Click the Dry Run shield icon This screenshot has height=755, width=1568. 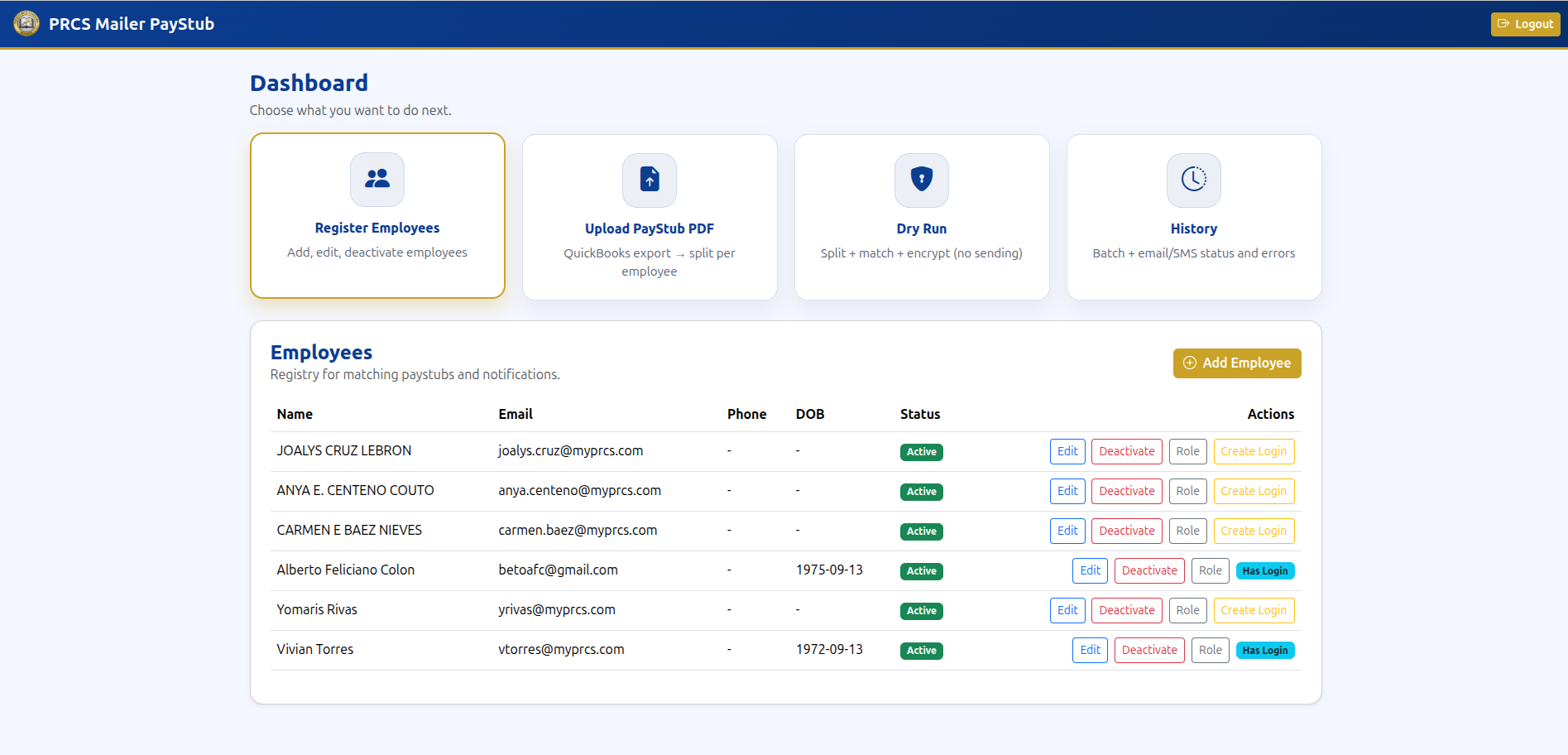(x=922, y=179)
